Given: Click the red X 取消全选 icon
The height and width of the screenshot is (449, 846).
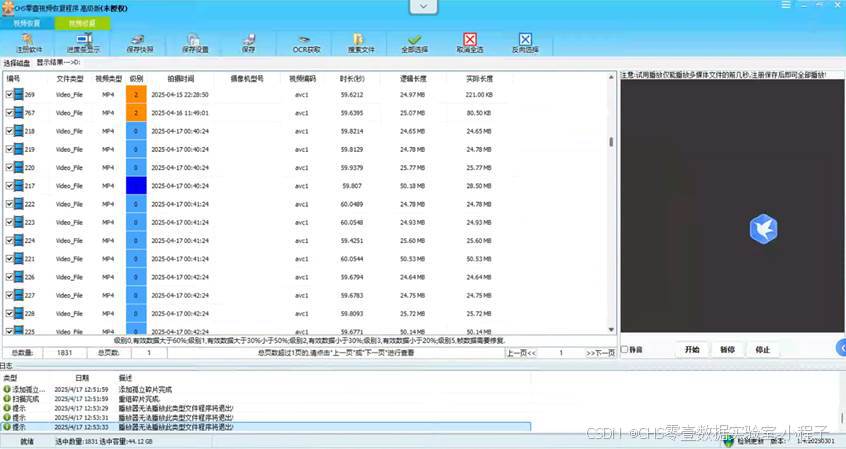Looking at the screenshot, I should tap(470, 39).
